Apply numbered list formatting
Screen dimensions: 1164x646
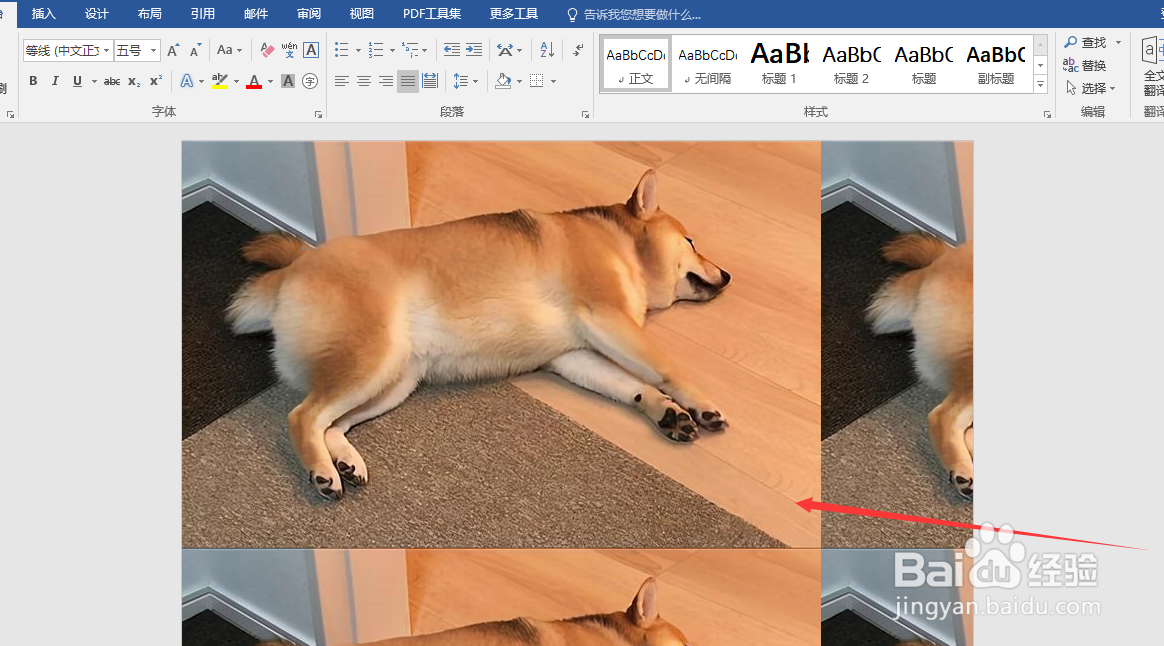coord(376,50)
